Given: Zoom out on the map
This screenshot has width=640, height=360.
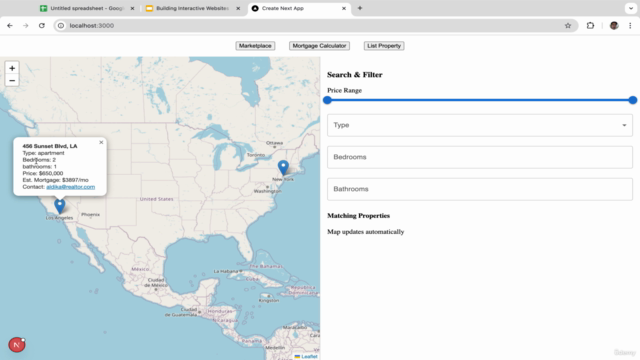Looking at the screenshot, I should point(12,80).
